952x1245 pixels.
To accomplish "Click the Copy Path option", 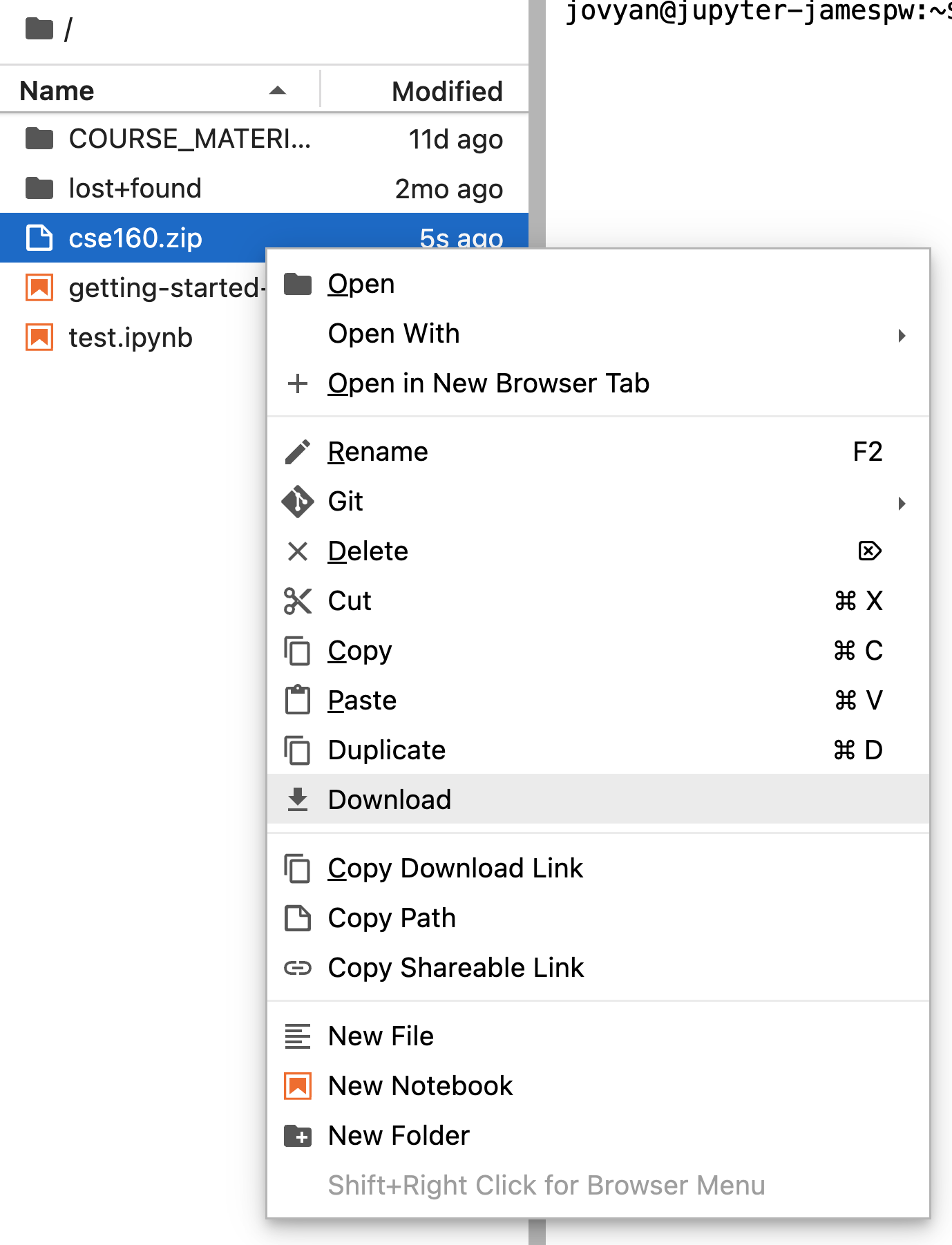I will pyautogui.click(x=391, y=918).
